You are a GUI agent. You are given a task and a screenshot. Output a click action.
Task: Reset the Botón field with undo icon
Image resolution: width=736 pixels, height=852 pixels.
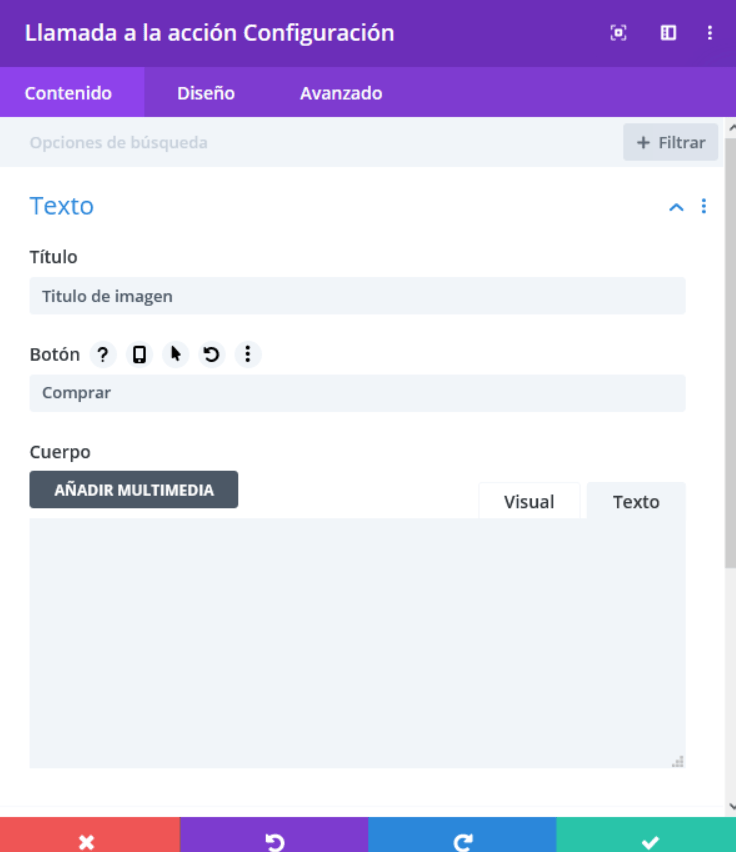[211, 355]
